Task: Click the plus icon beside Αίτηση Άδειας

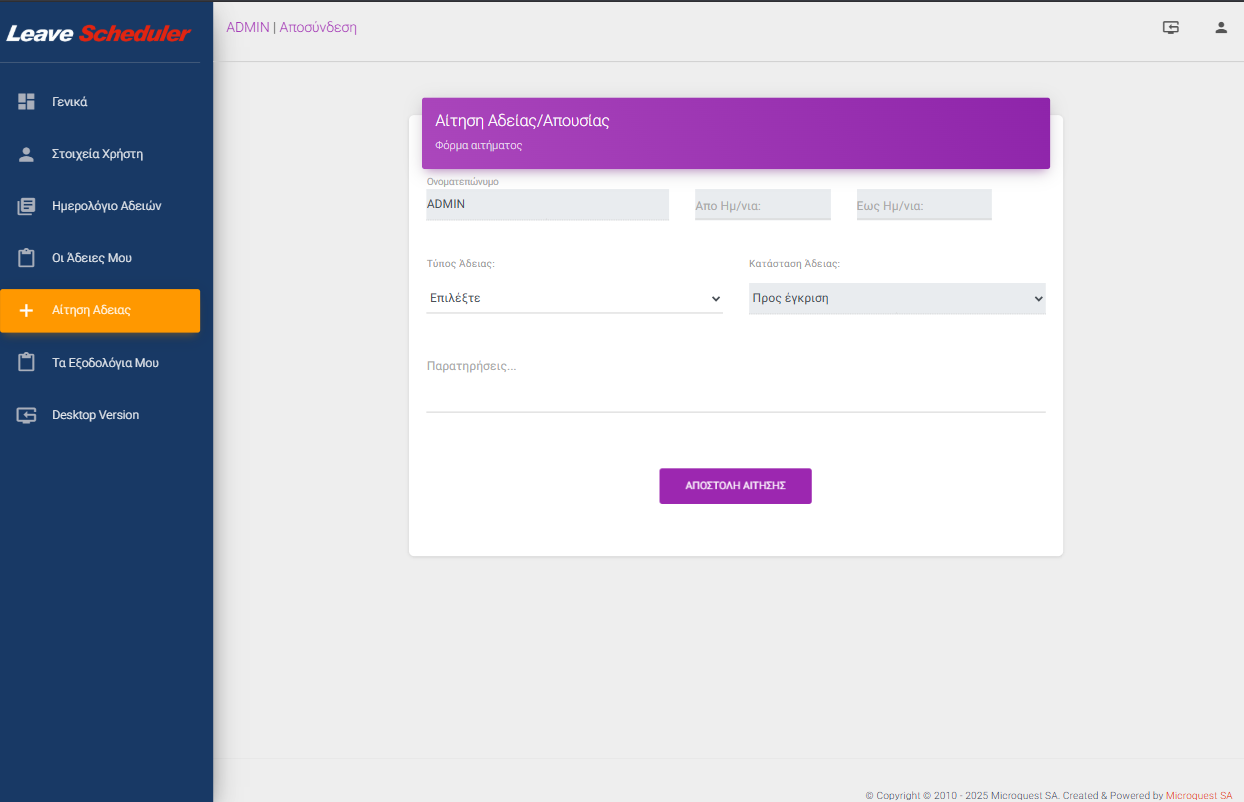Action: [27, 311]
